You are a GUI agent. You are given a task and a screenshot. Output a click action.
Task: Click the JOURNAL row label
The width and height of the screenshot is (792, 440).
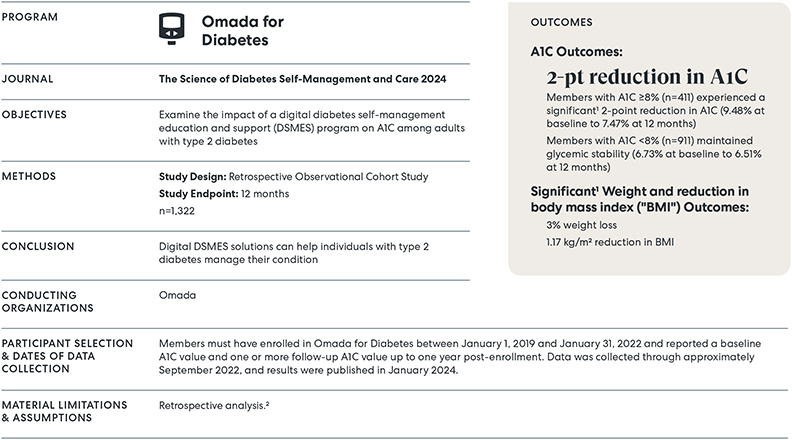pos(29,78)
